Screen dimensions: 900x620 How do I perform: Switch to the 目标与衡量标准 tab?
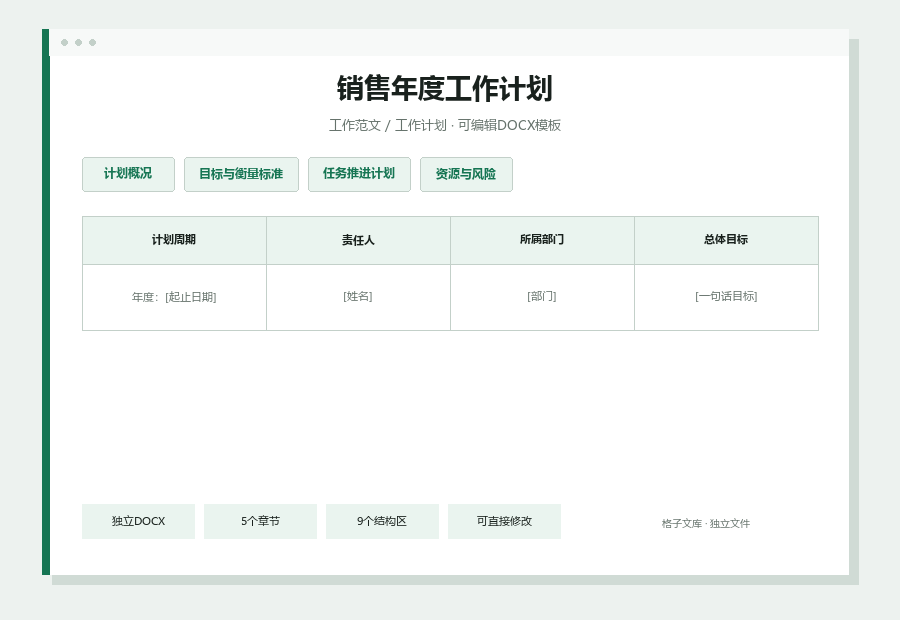[x=241, y=174]
